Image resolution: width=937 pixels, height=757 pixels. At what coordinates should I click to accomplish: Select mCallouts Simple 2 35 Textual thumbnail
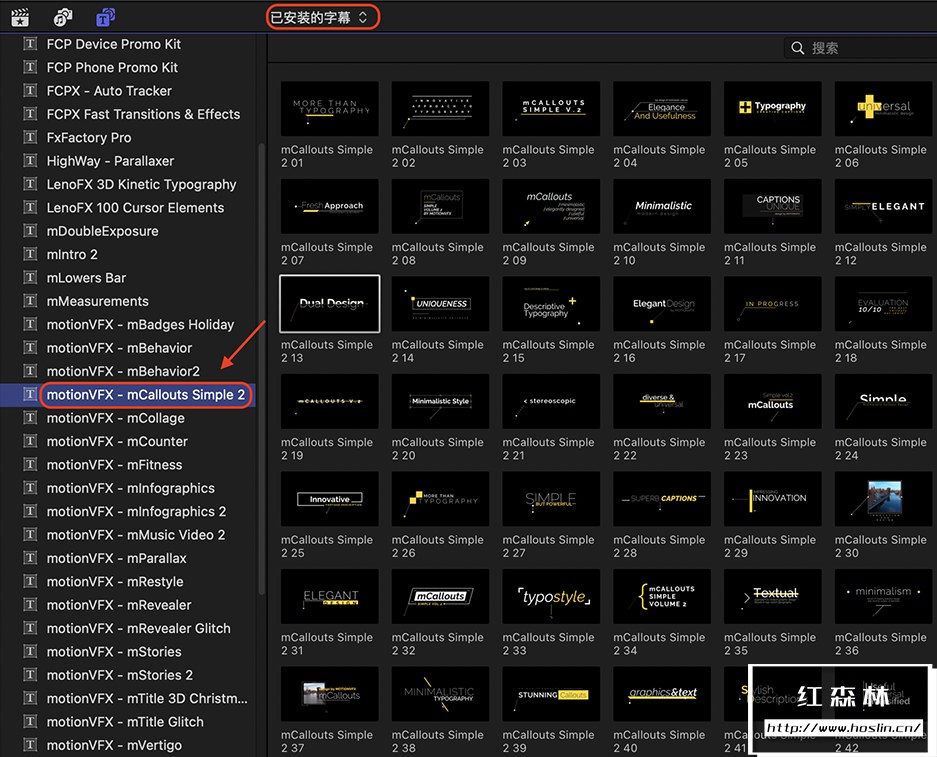[773, 596]
